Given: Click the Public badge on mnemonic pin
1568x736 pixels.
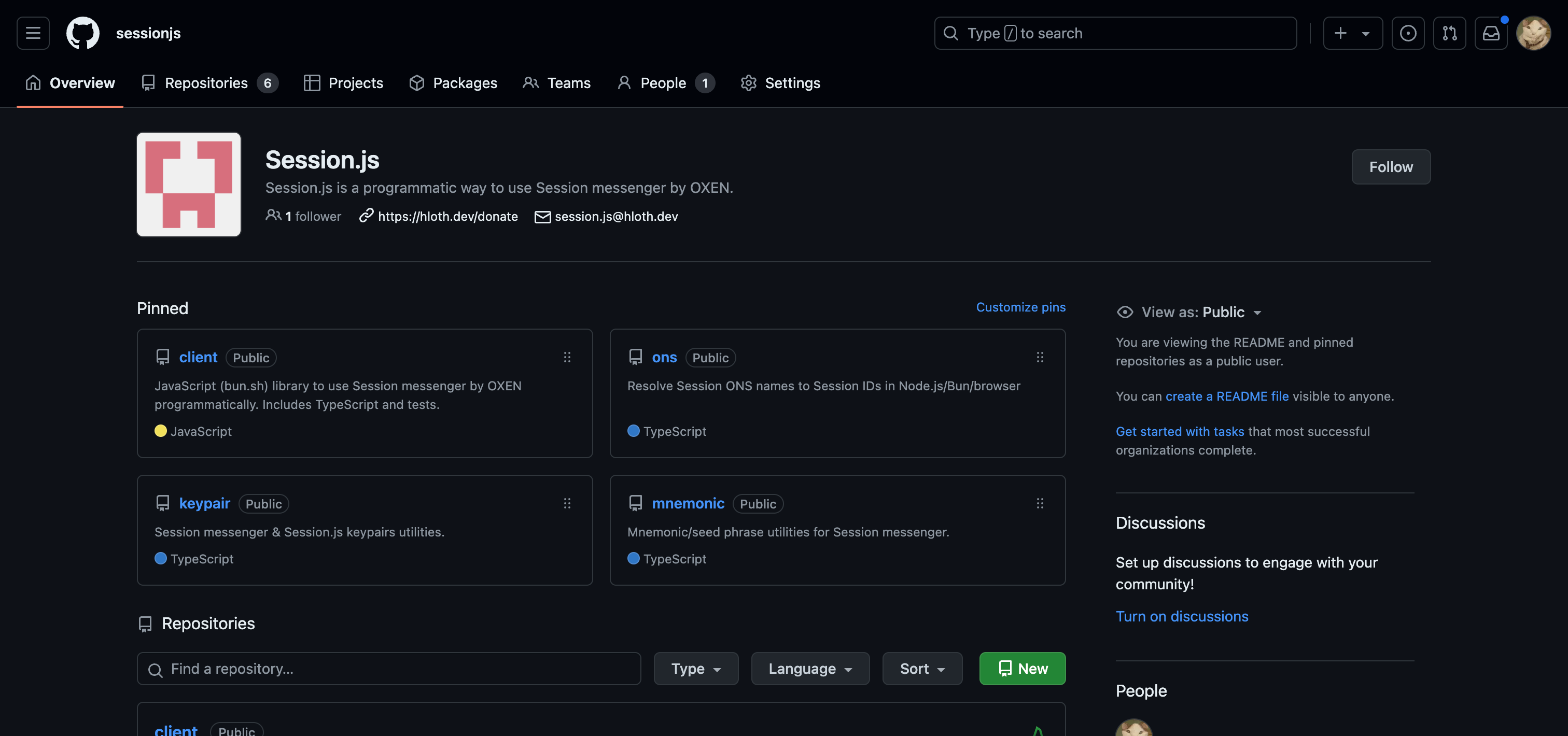Looking at the screenshot, I should pos(758,504).
